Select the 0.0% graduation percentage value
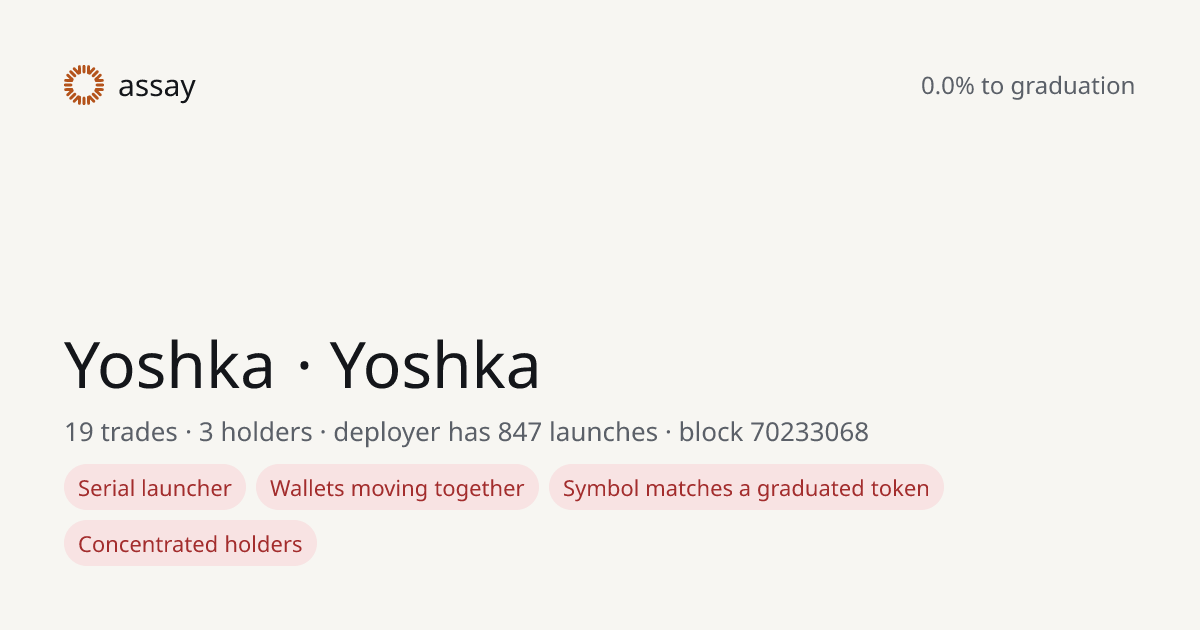The width and height of the screenshot is (1200, 630). pyautogui.click(x=948, y=86)
